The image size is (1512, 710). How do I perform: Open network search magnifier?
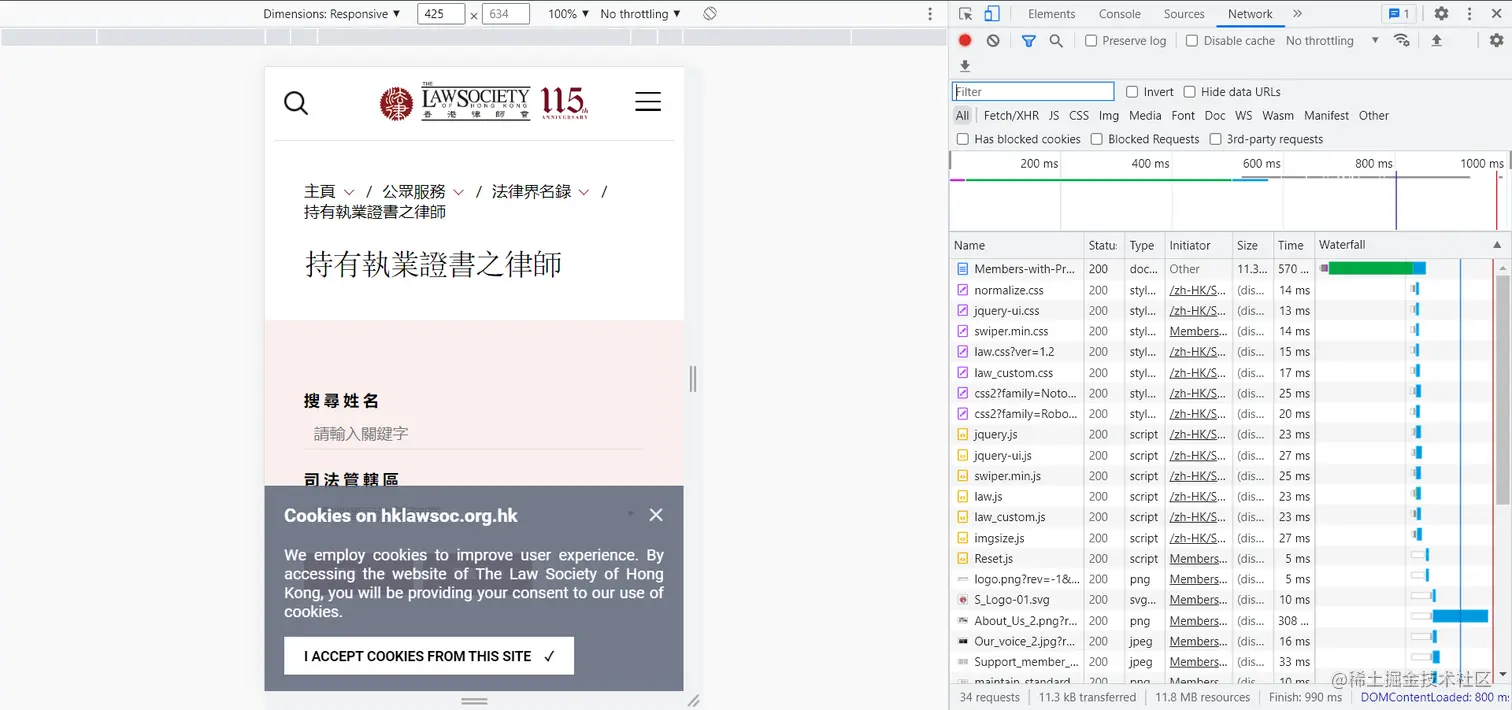[1056, 41]
